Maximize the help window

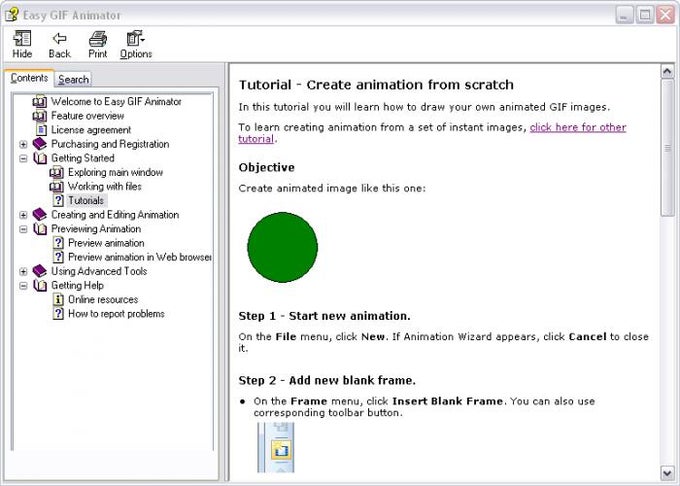pos(645,15)
